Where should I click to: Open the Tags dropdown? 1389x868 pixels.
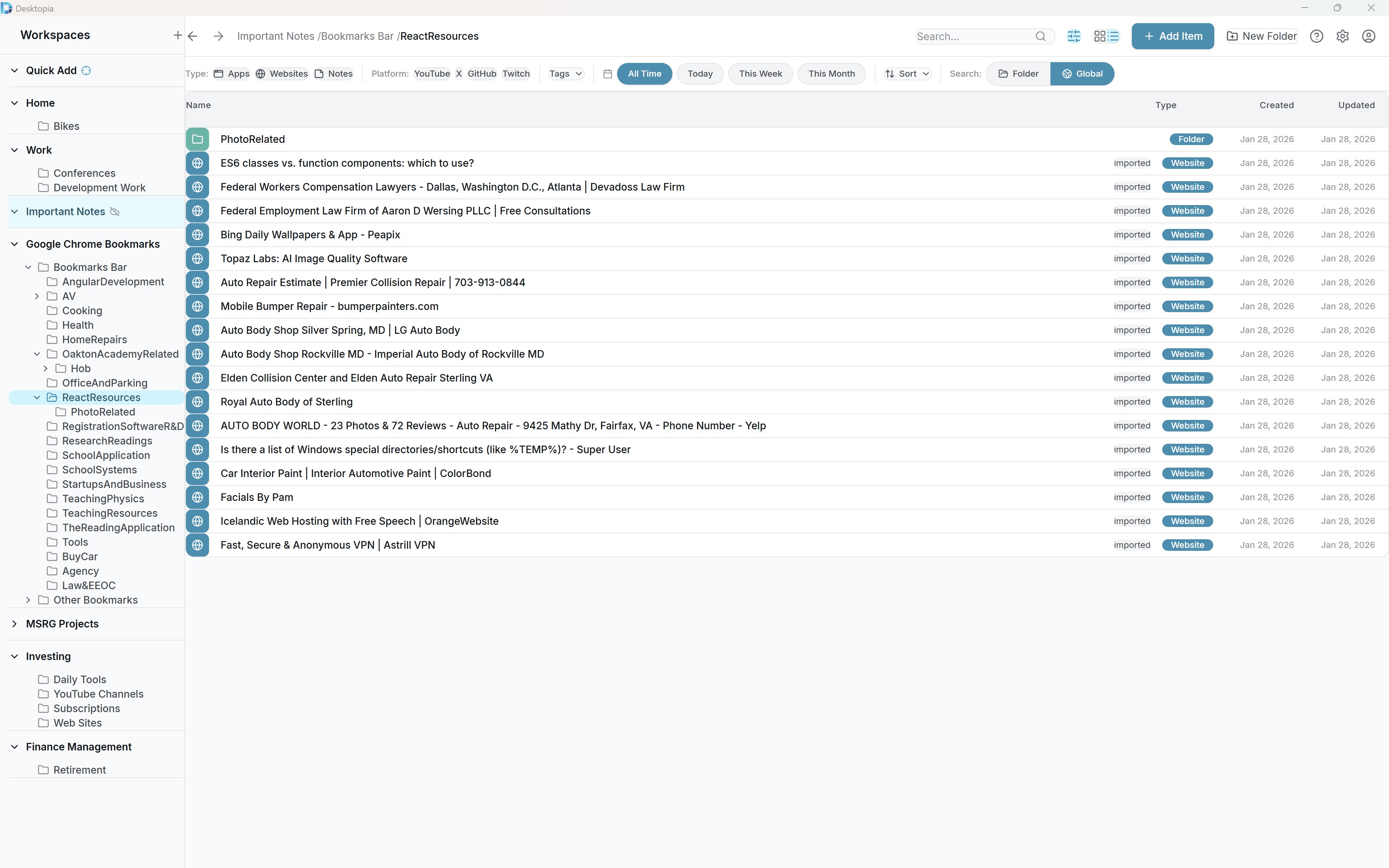click(x=565, y=73)
